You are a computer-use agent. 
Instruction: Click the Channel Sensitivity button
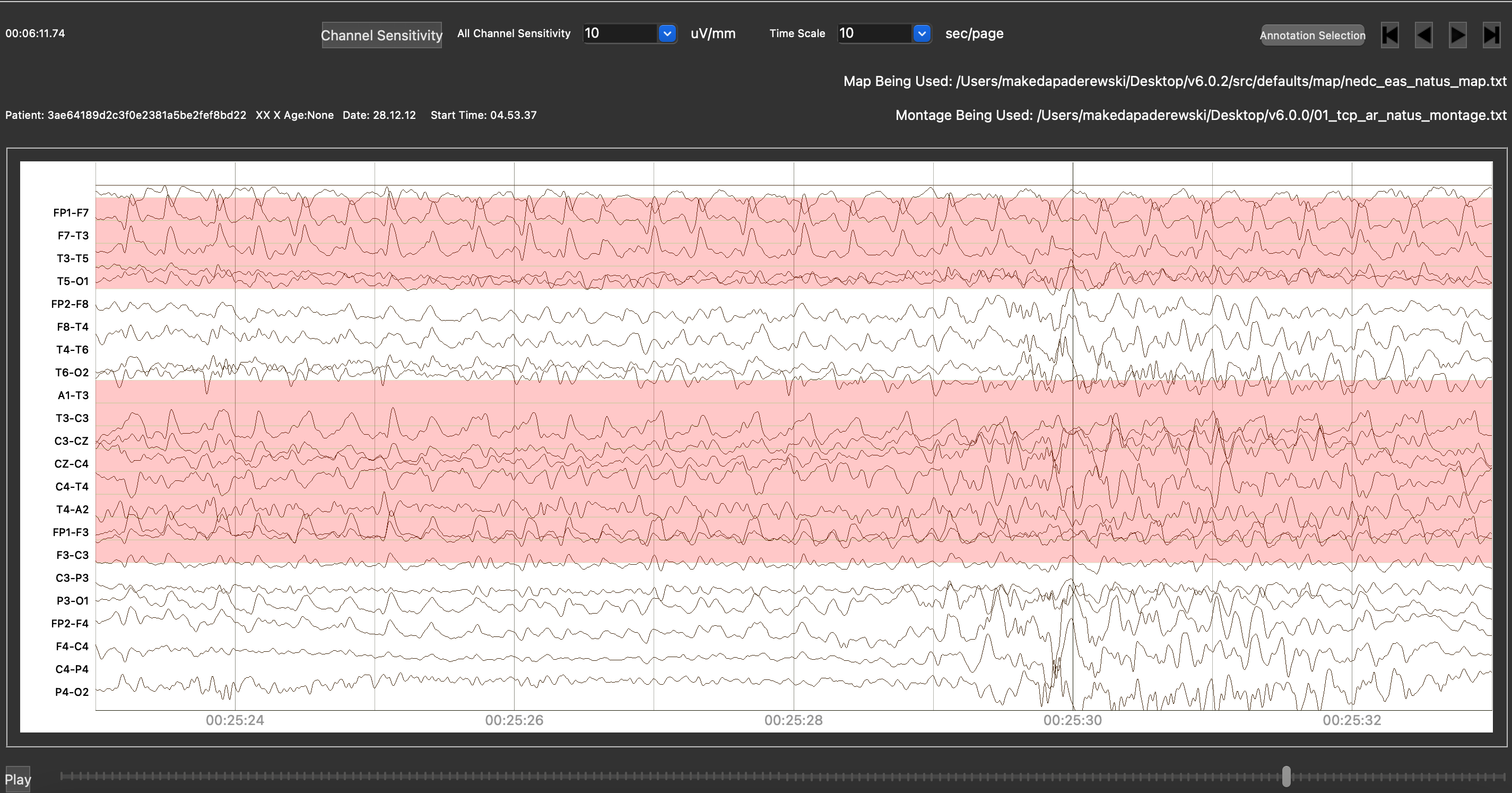tap(381, 35)
